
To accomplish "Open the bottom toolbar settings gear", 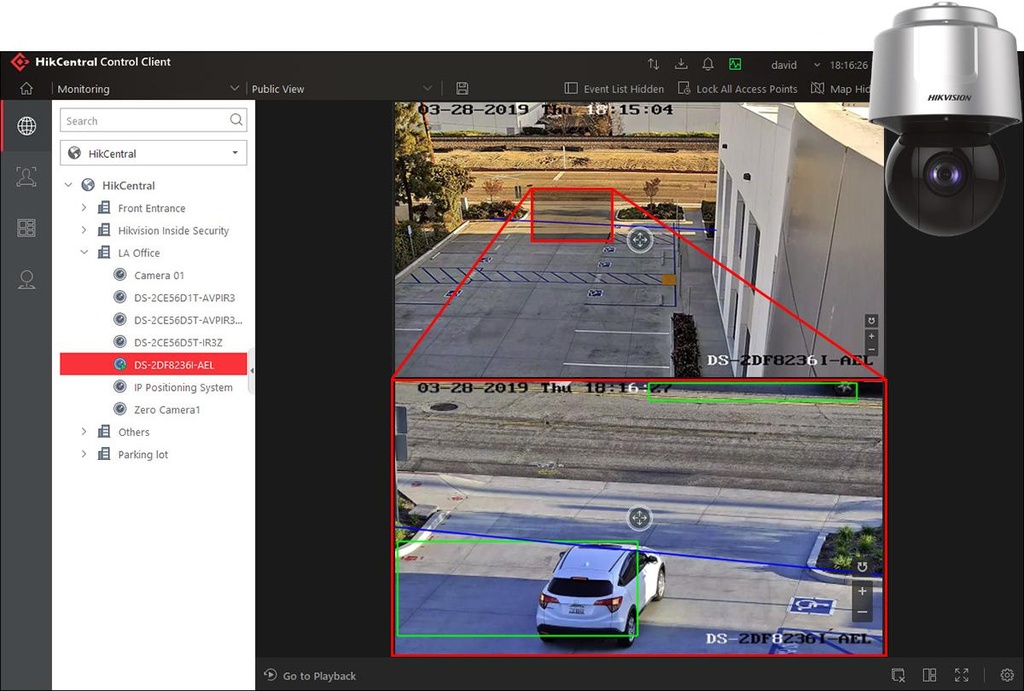I will coord(1006,675).
